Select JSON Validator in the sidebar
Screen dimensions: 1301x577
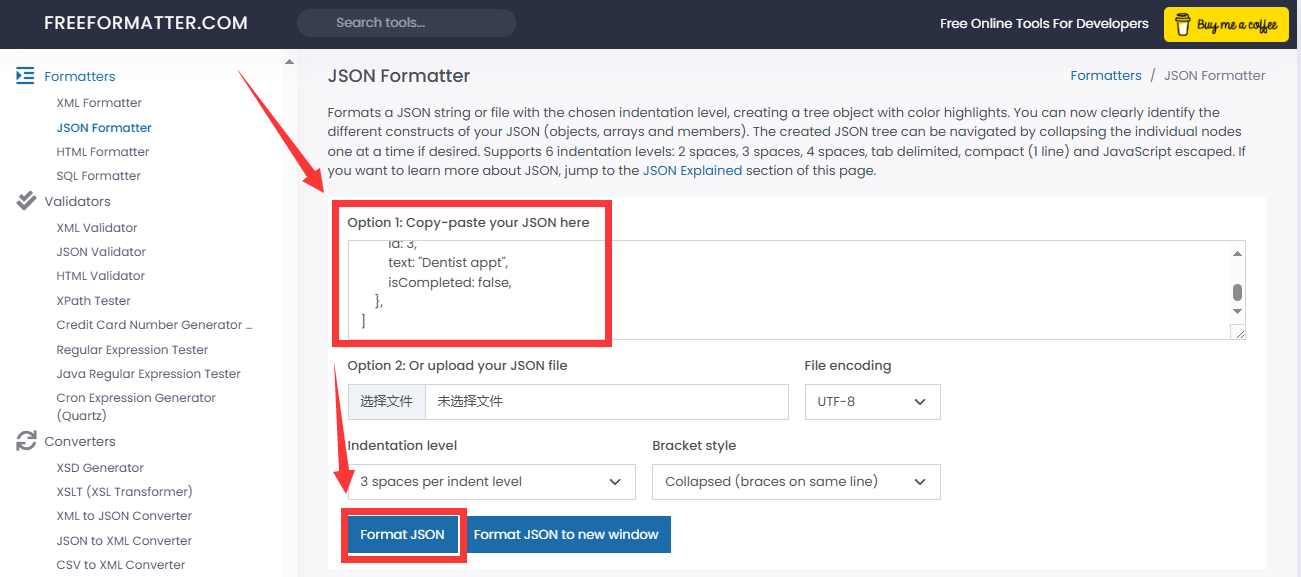(x=101, y=252)
